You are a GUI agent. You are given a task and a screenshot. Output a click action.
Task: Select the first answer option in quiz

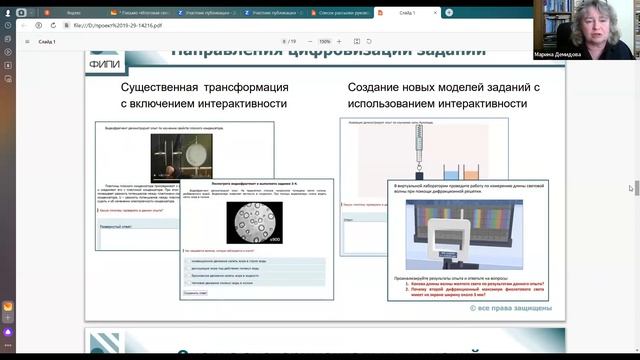pyautogui.click(x=255, y=261)
